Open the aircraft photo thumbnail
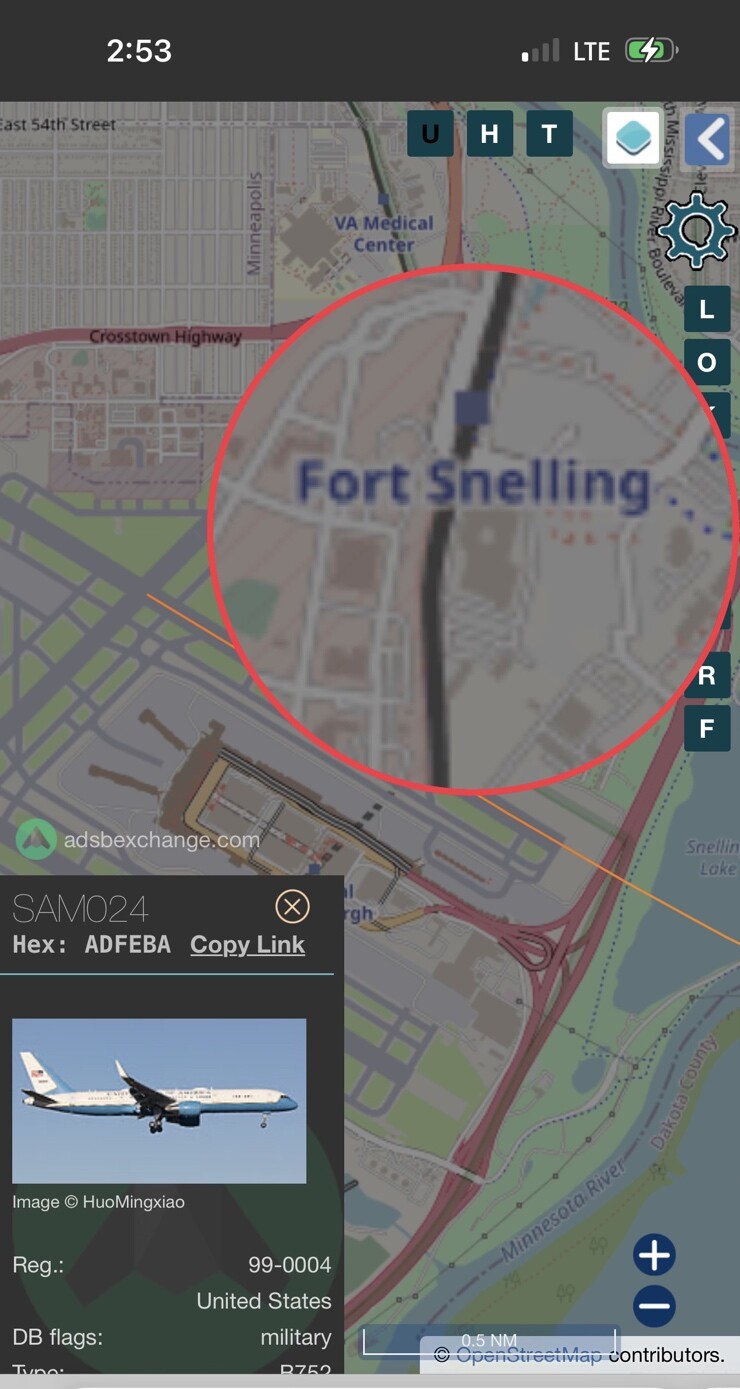Image resolution: width=740 pixels, height=1389 pixels. point(159,1101)
